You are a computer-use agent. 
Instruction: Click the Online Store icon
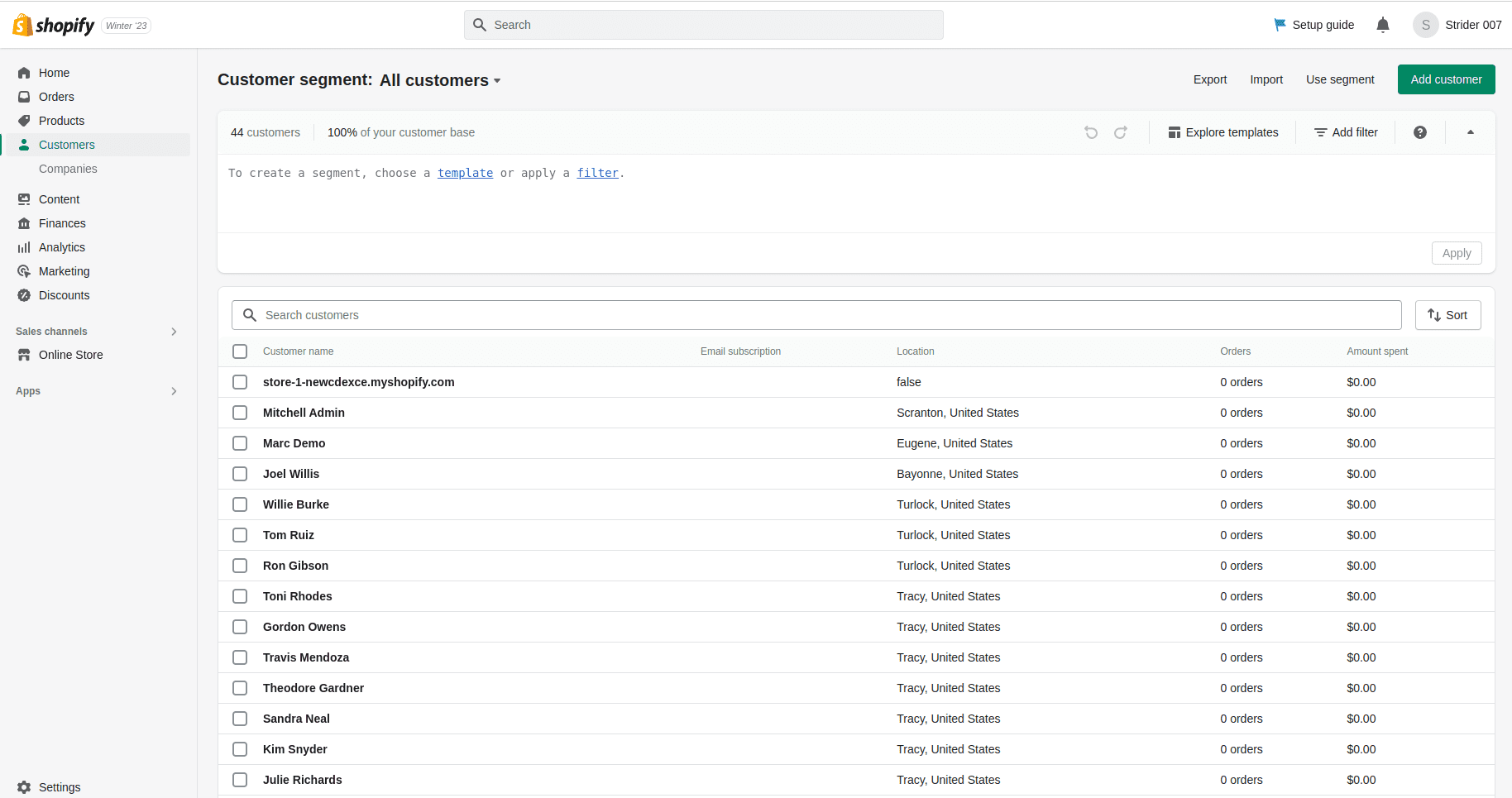(x=24, y=355)
